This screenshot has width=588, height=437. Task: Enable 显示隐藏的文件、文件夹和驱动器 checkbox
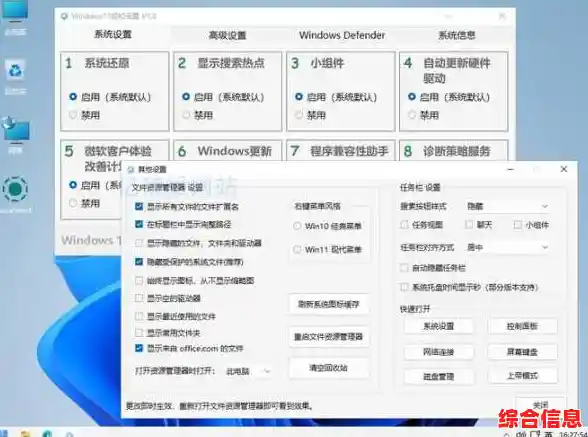point(139,243)
